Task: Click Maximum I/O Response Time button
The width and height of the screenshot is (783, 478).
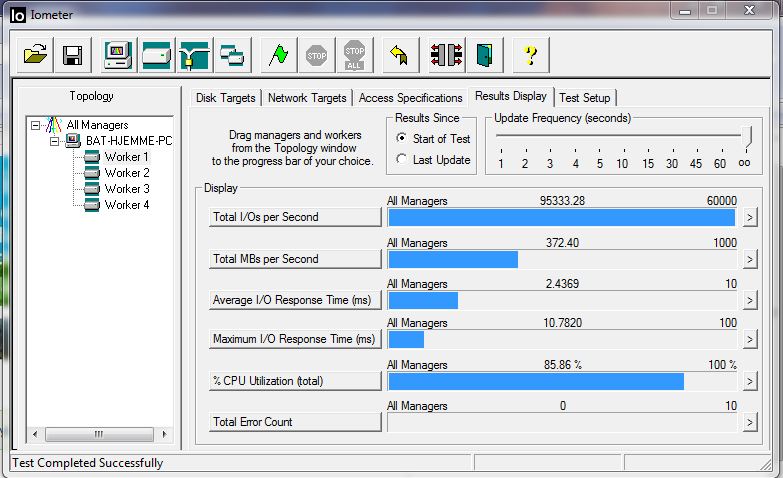Action: [x=295, y=339]
